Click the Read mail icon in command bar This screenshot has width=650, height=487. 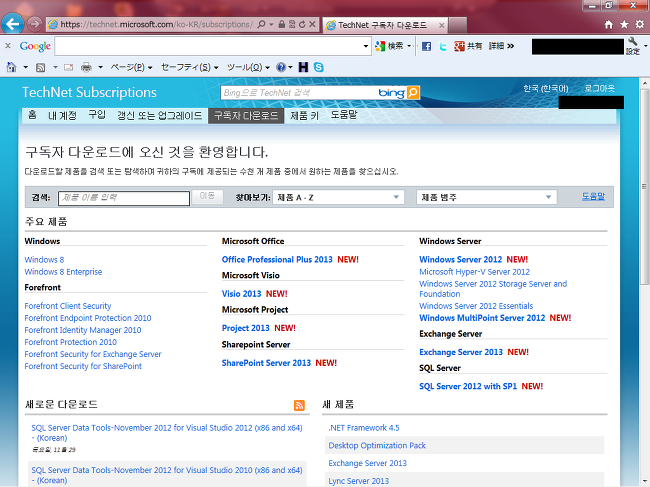pos(68,67)
